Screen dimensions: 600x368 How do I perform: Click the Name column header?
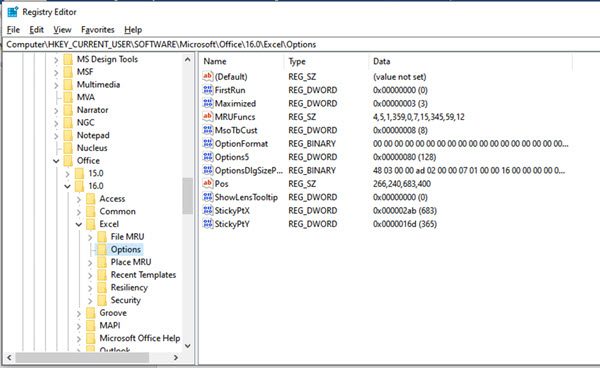point(242,61)
